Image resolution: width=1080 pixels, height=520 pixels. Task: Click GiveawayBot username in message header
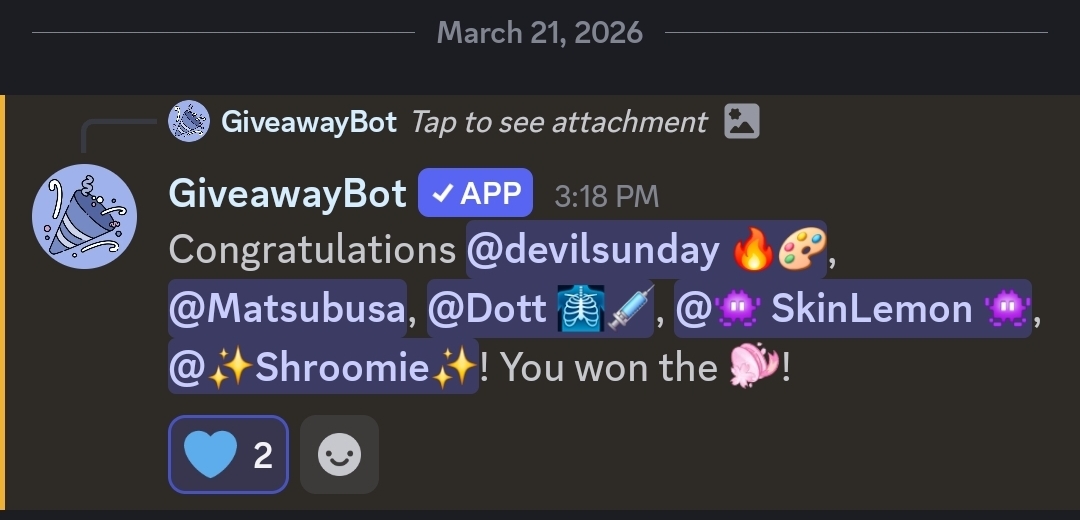288,194
